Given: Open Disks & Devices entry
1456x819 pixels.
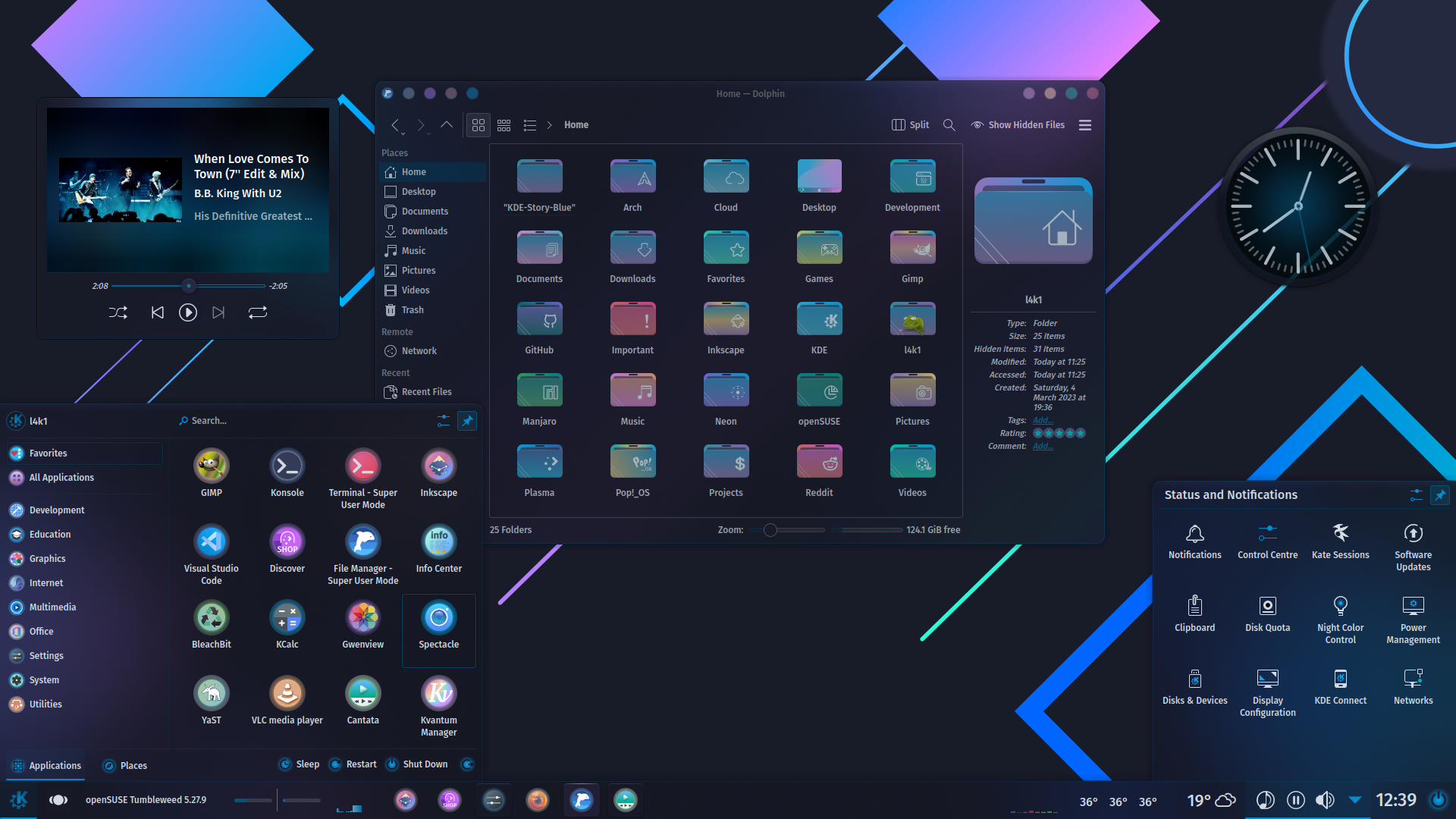Looking at the screenshot, I should [x=1194, y=687].
